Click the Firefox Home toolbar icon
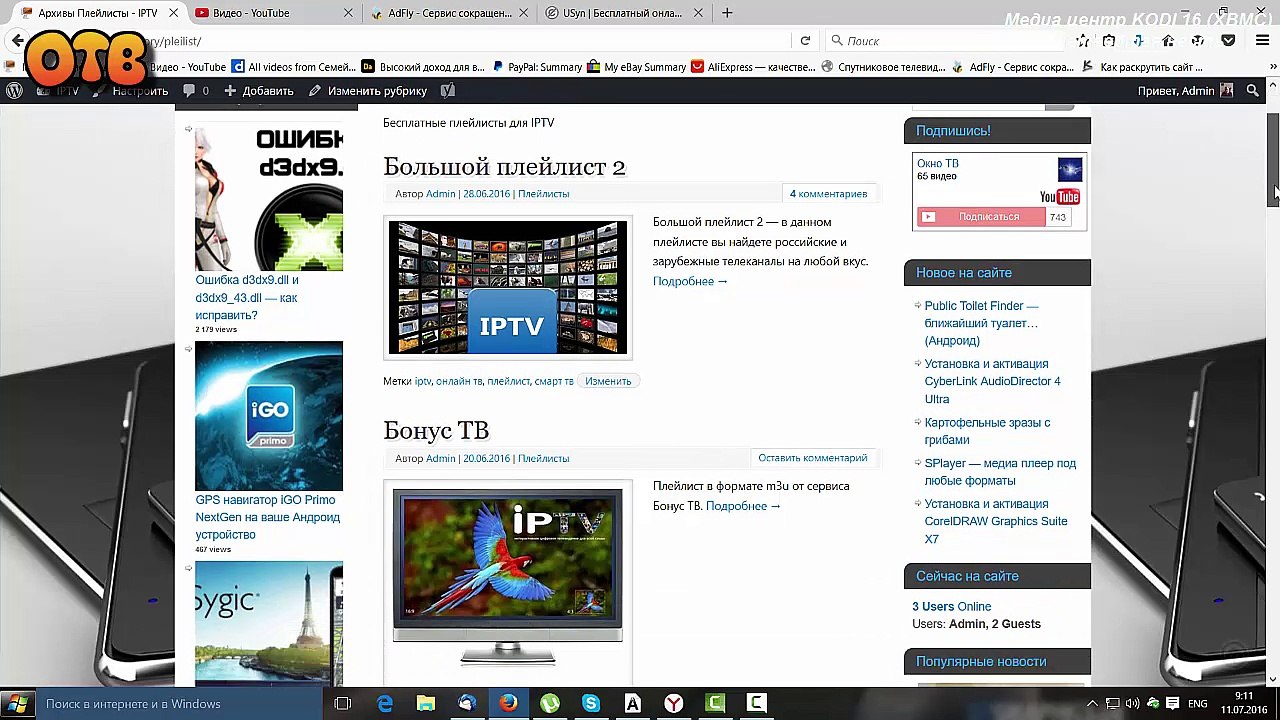Viewport: 1280px width, 720px height. coord(1168,41)
